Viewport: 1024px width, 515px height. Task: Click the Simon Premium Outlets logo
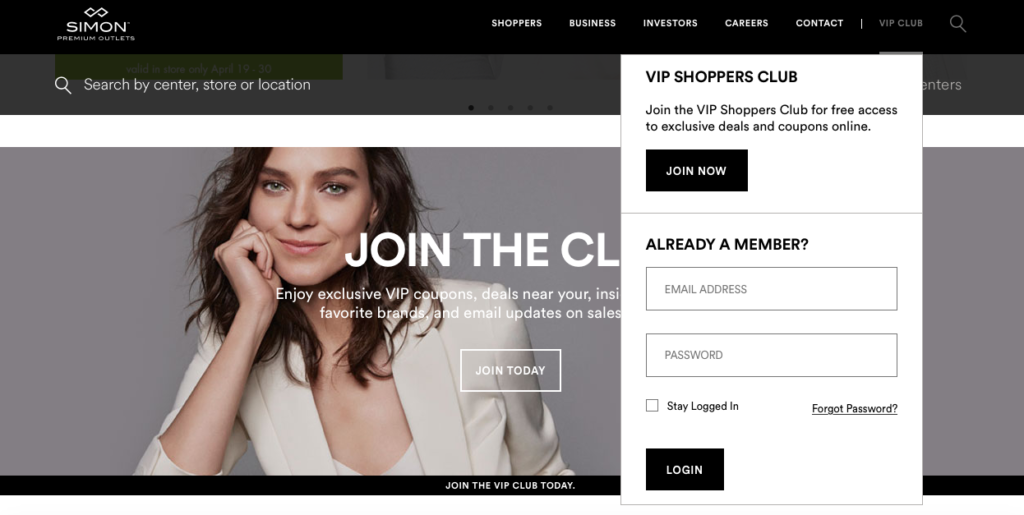coord(96,24)
